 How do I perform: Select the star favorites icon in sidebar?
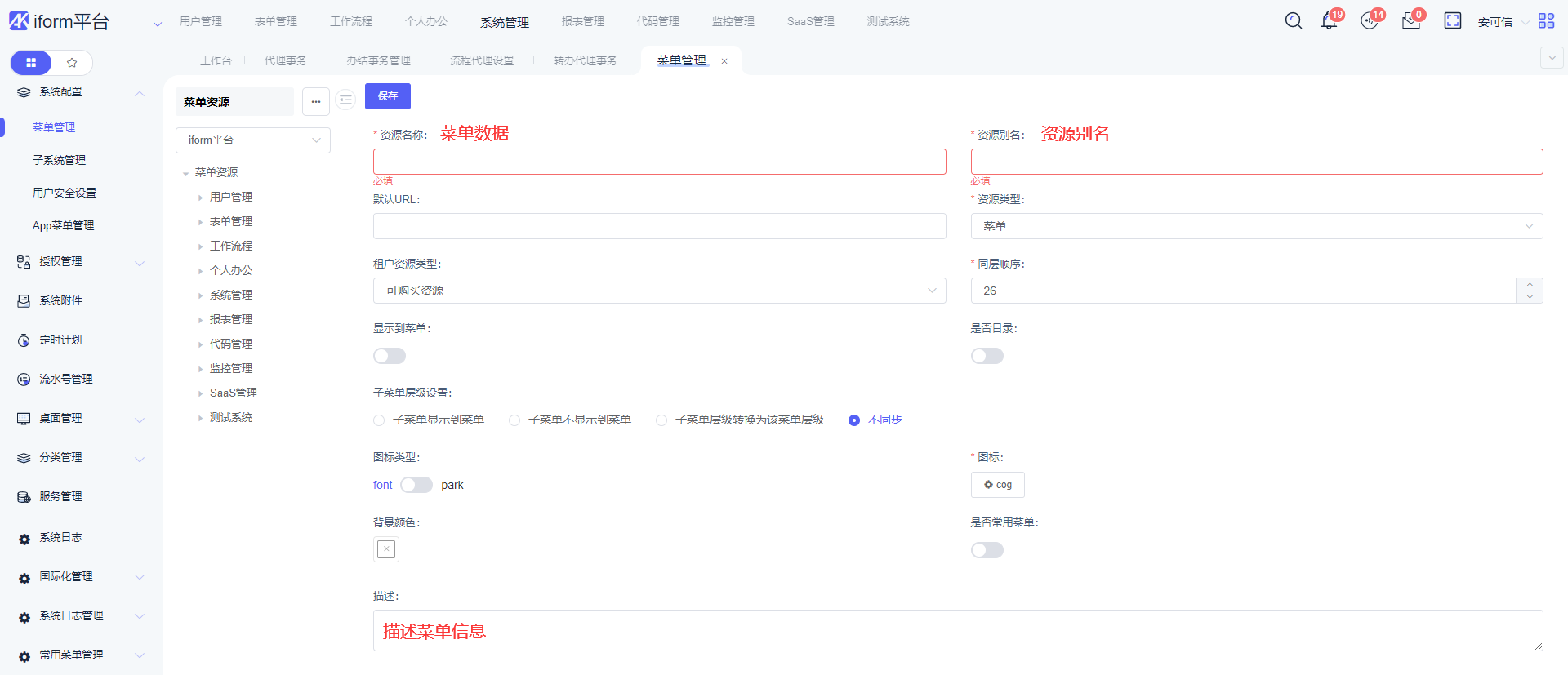pyautogui.click(x=72, y=63)
